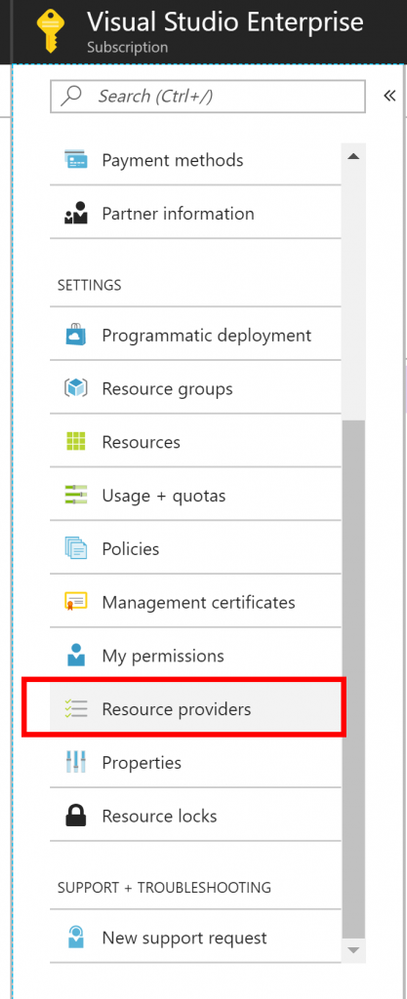The width and height of the screenshot is (407, 999).
Task: Click the yellow key subscription icon
Action: tap(50, 29)
